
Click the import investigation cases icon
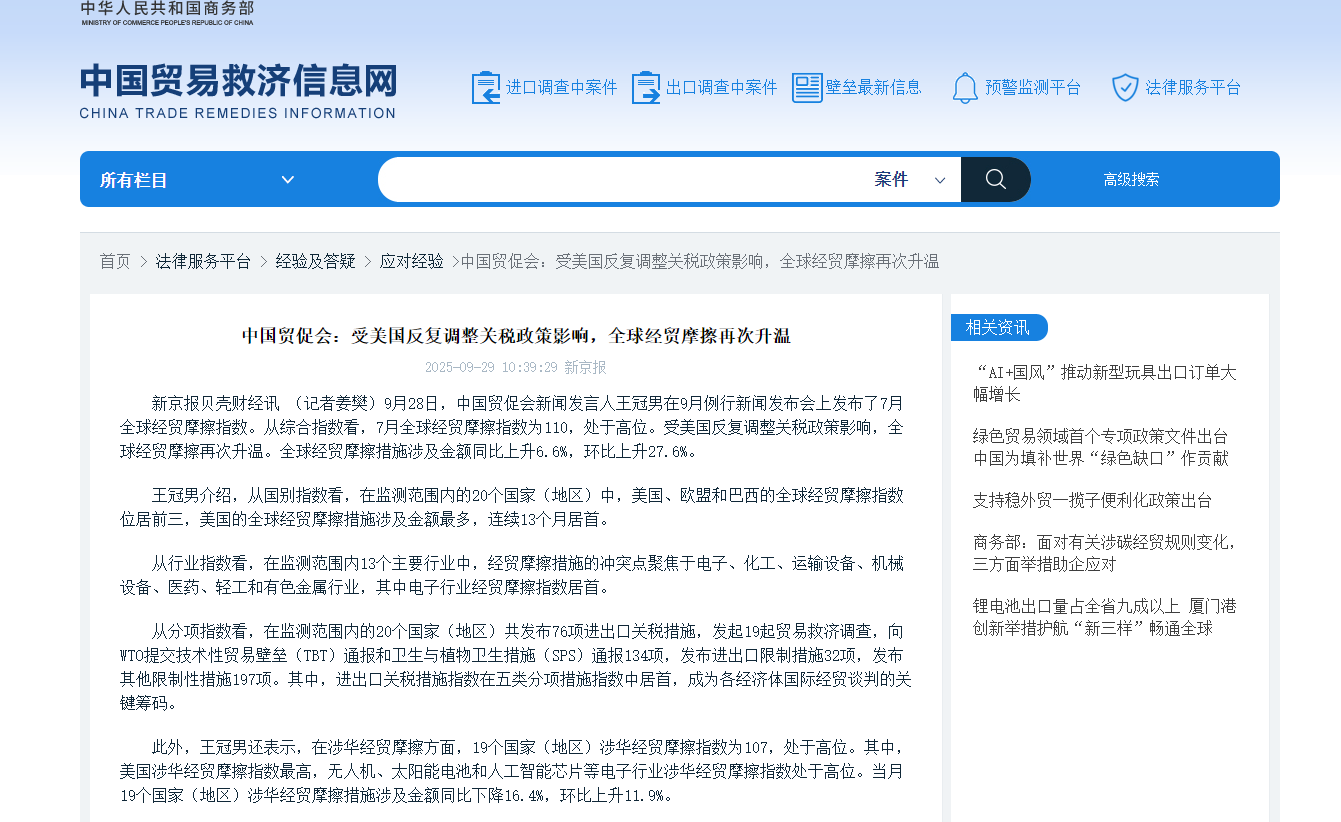pyautogui.click(x=486, y=88)
